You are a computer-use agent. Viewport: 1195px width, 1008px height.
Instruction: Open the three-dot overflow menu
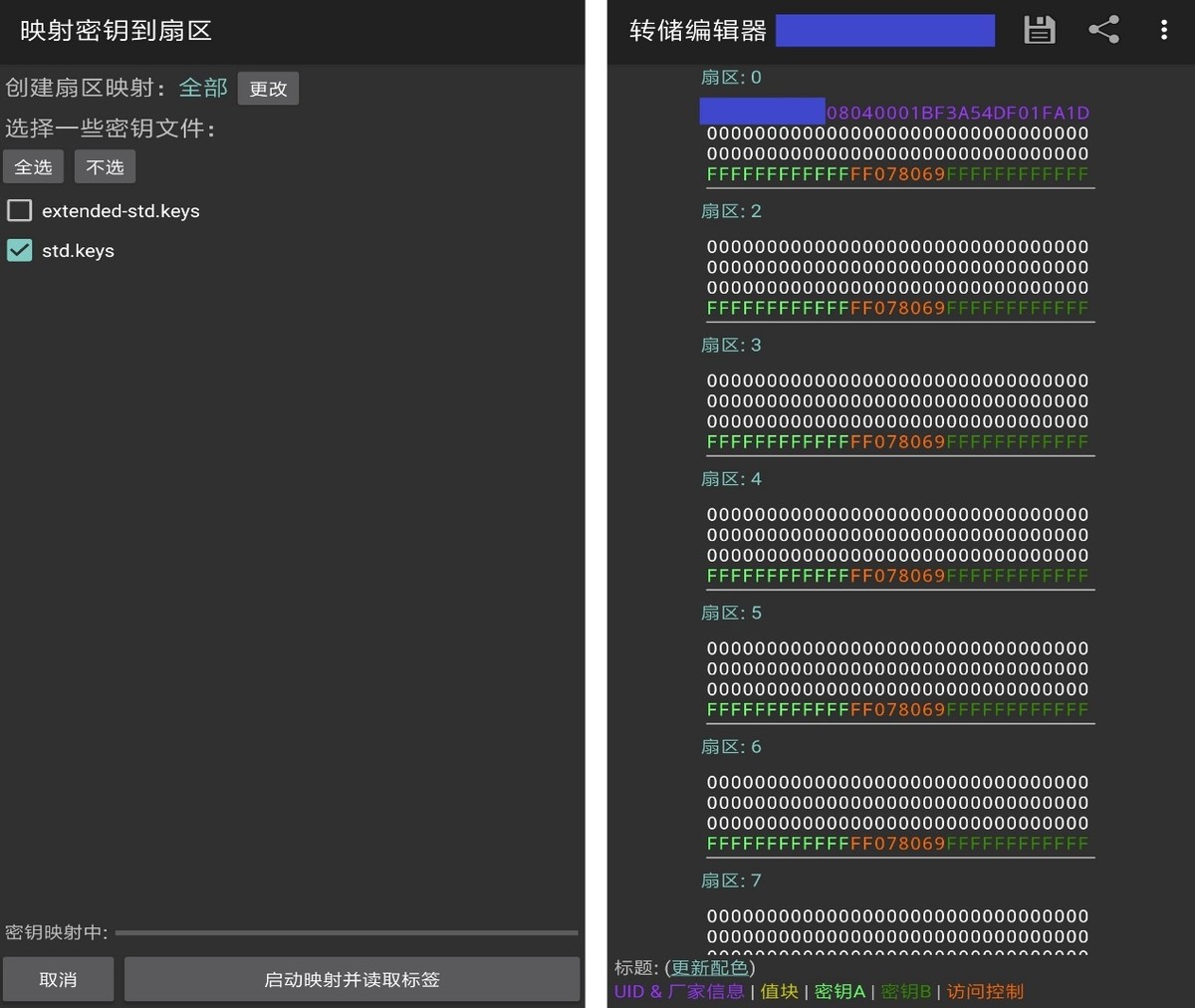[x=1163, y=30]
